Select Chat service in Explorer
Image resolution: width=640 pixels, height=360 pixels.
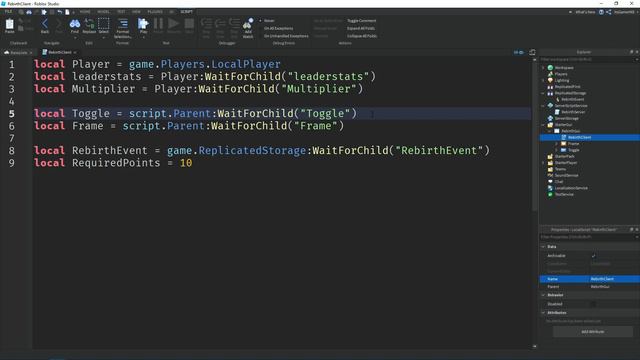pos(558,182)
